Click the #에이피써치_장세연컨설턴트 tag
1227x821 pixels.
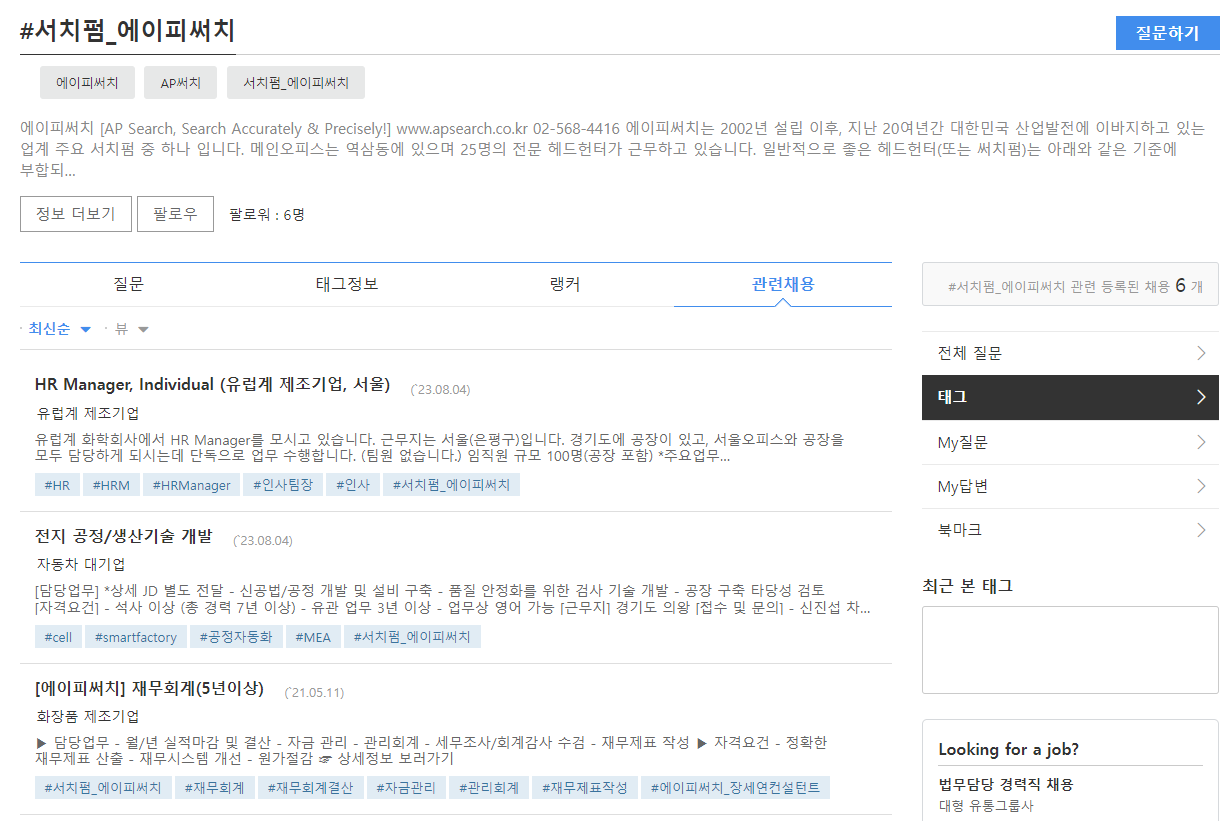[x=735, y=788]
